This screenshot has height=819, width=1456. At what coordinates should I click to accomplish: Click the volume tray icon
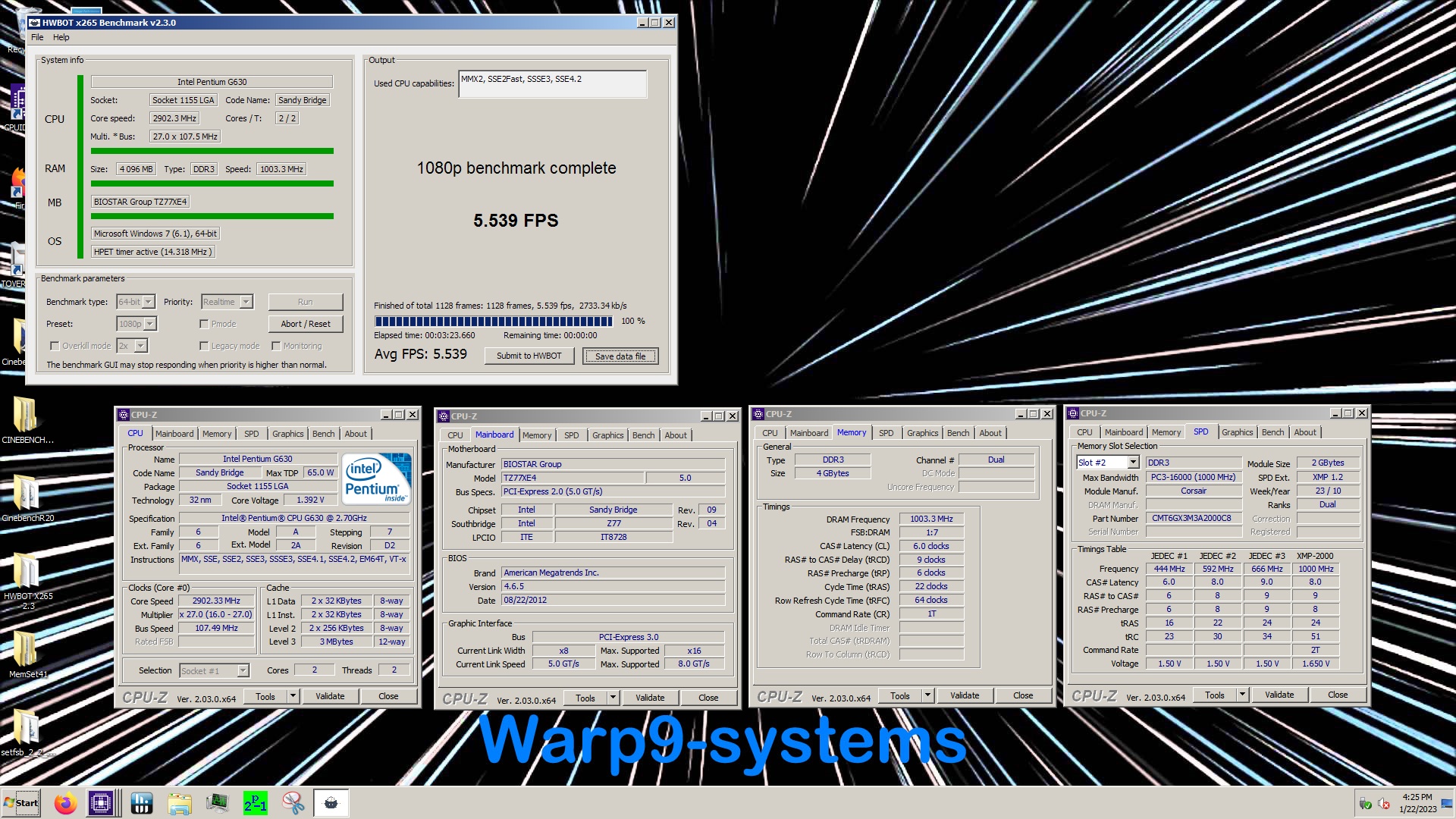coord(1383,804)
